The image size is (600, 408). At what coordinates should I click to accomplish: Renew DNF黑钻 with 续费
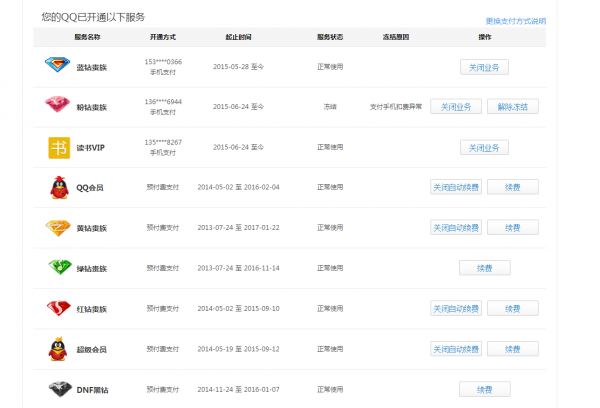484,390
